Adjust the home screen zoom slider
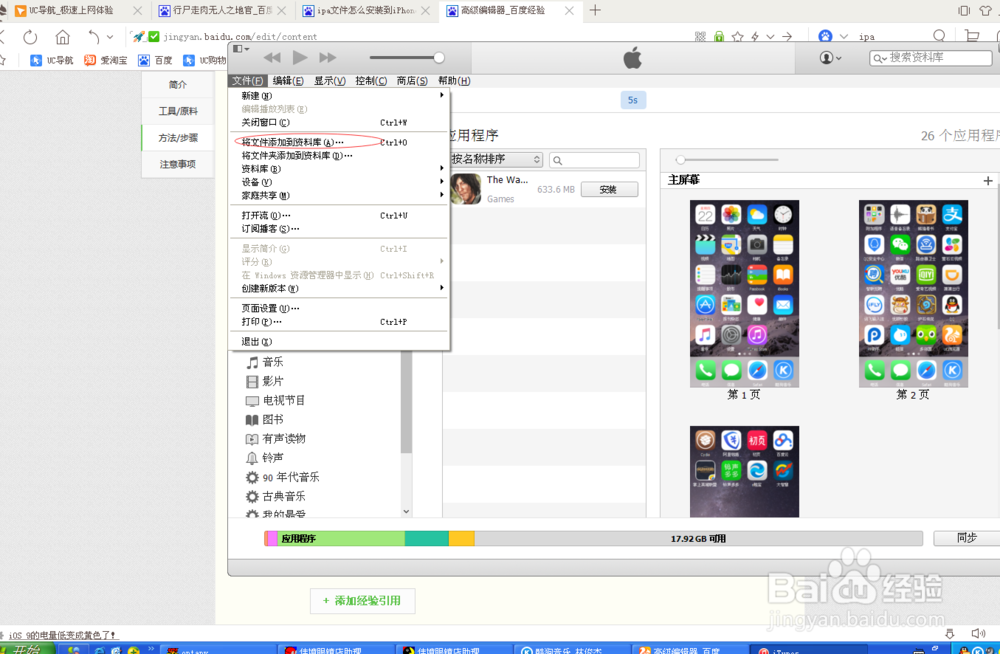Screen dimensions: 1000x654 (x=680, y=160)
